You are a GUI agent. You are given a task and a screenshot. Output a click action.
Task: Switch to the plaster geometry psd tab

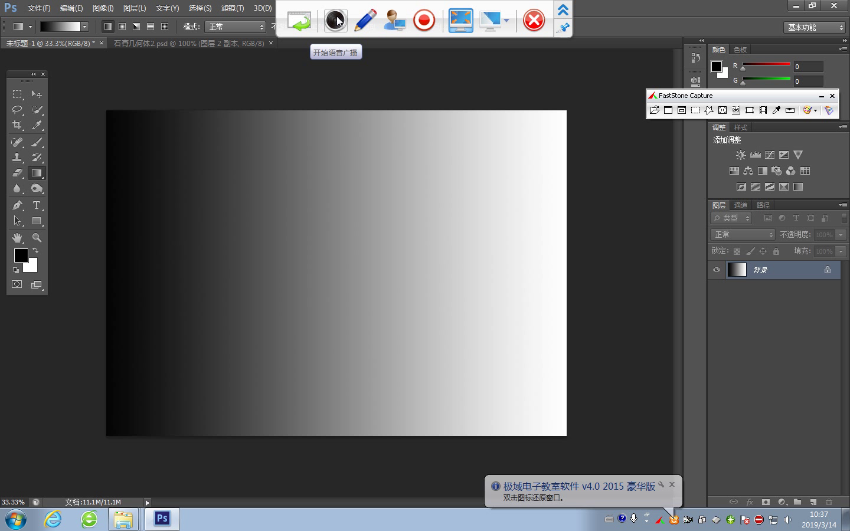click(189, 43)
